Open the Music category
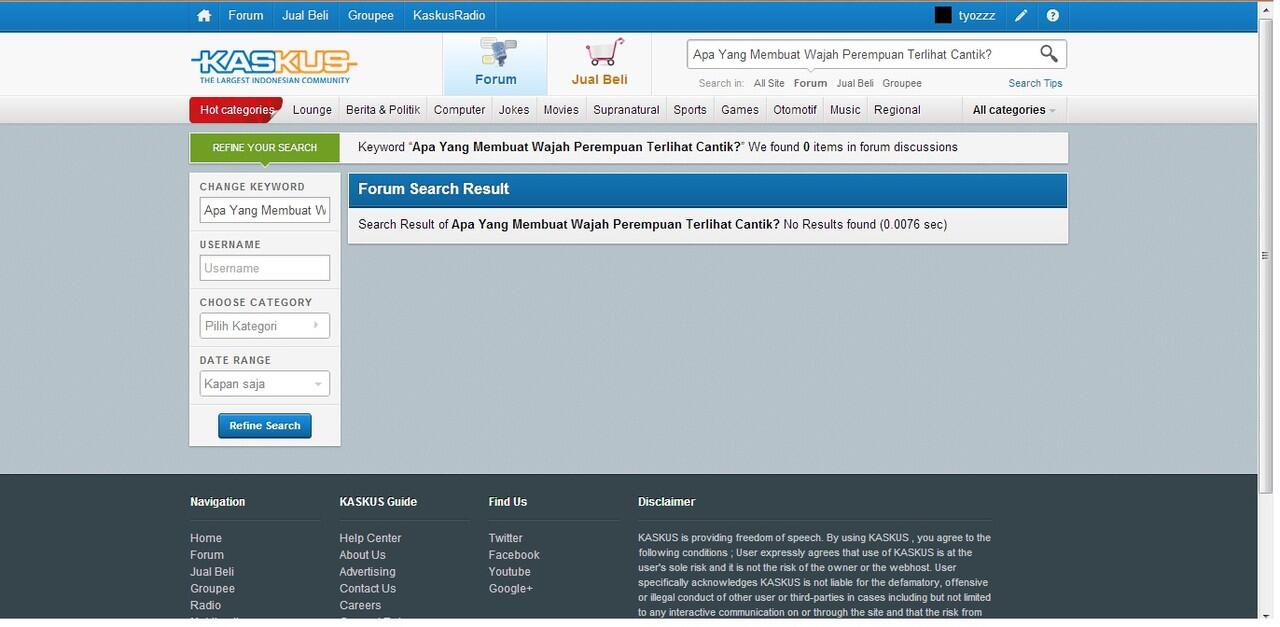 845,110
